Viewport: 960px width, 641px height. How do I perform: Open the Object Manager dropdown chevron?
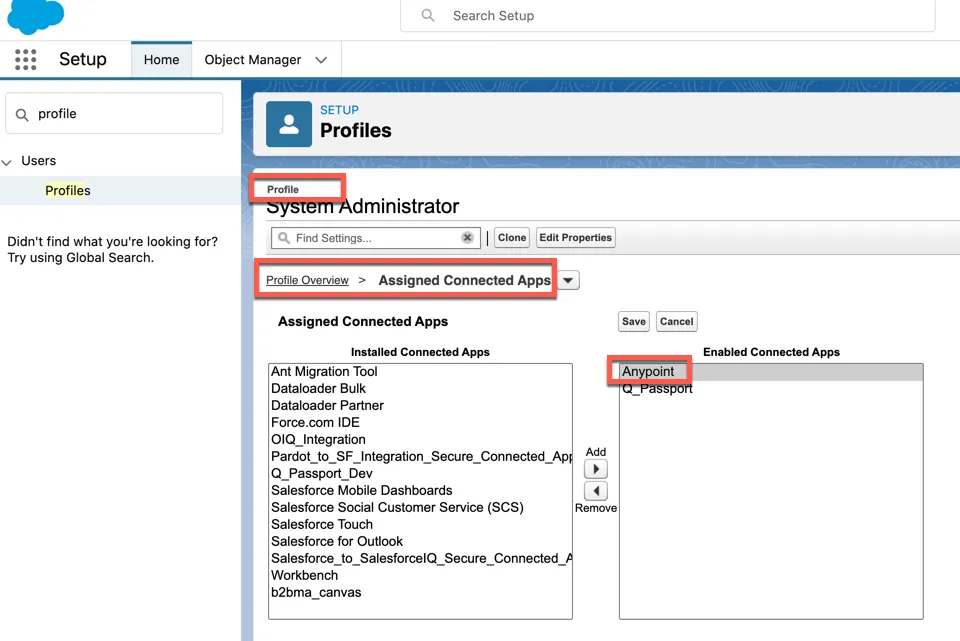click(x=321, y=60)
